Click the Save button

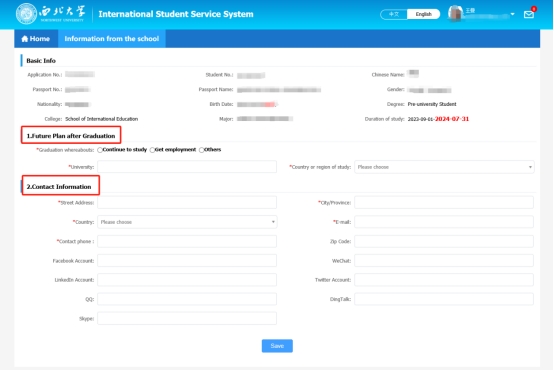pyautogui.click(x=277, y=346)
